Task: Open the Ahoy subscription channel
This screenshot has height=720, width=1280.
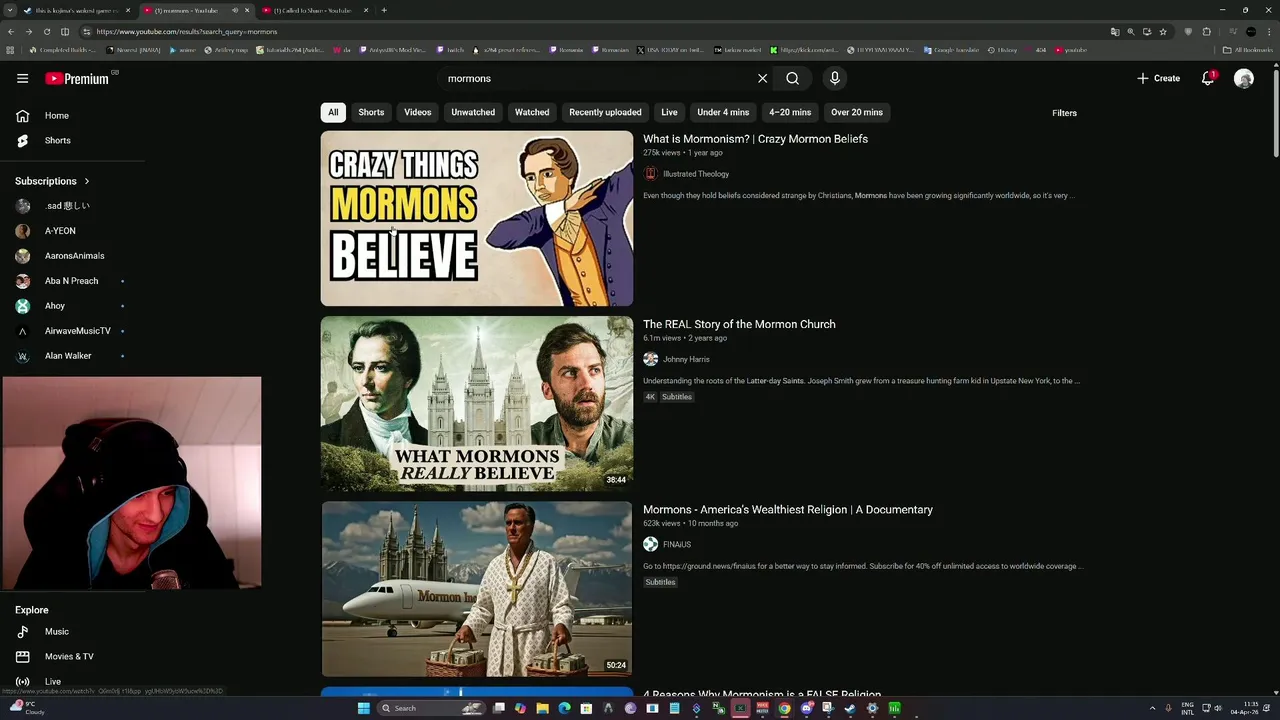Action: point(54,306)
